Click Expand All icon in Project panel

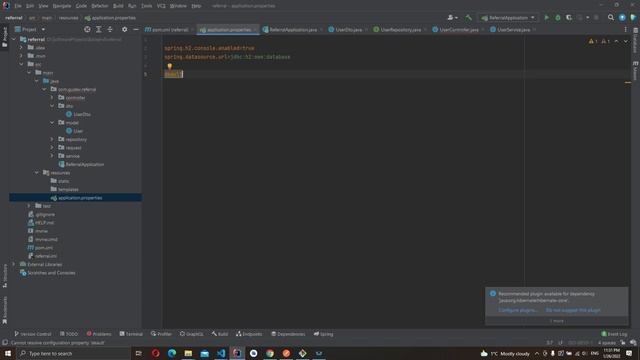click(x=99, y=29)
